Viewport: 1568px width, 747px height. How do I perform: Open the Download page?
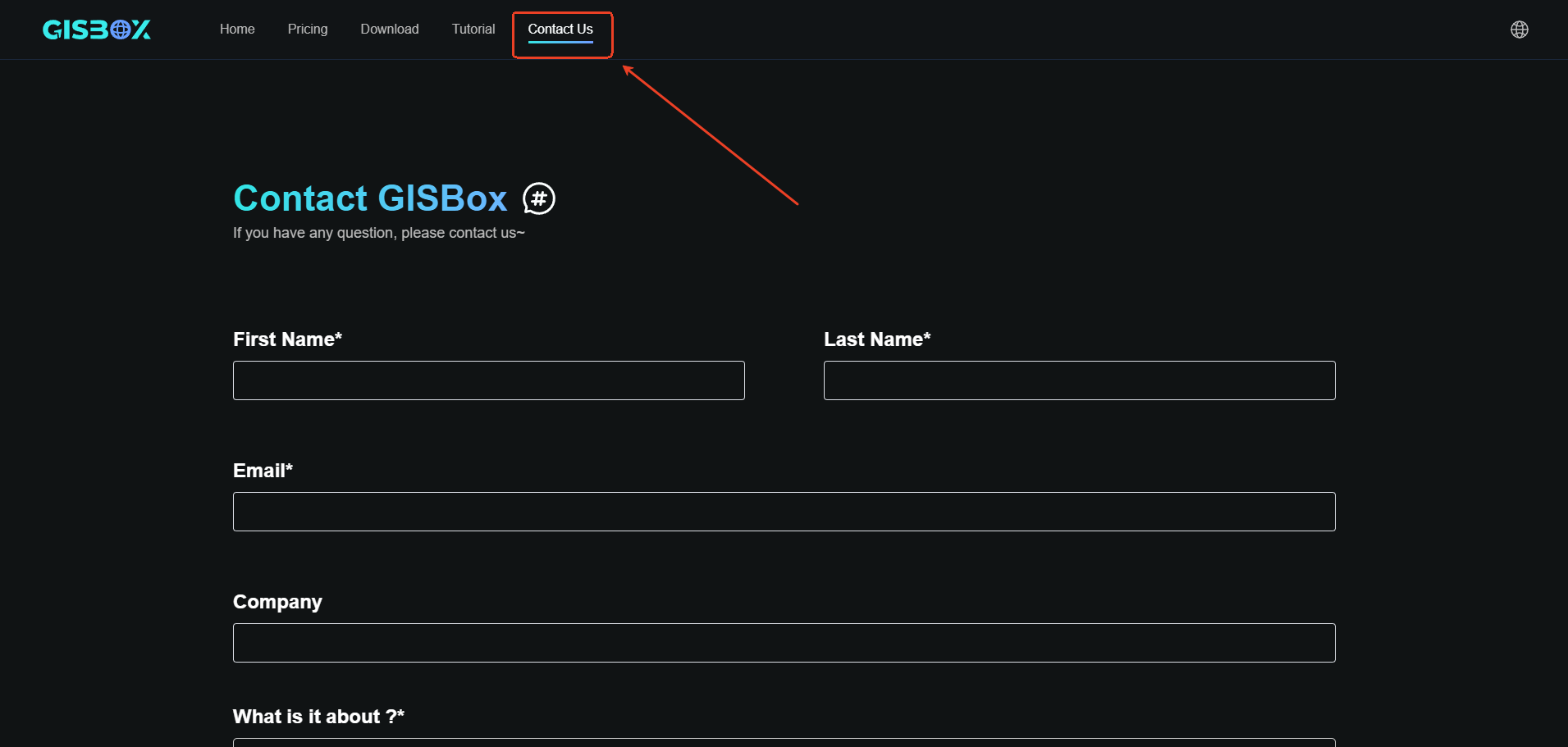click(x=390, y=30)
